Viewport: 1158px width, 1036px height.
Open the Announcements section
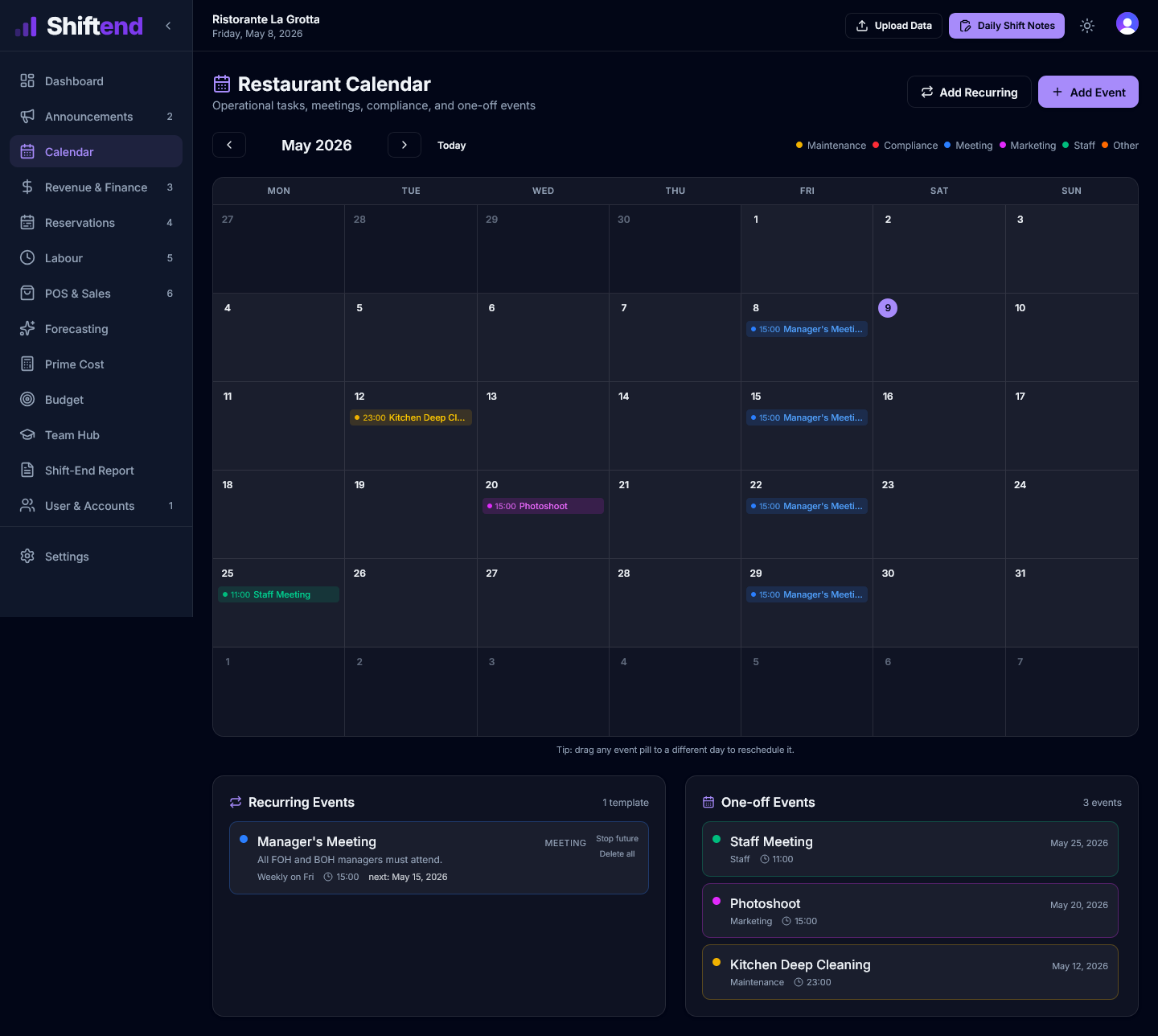click(x=96, y=117)
